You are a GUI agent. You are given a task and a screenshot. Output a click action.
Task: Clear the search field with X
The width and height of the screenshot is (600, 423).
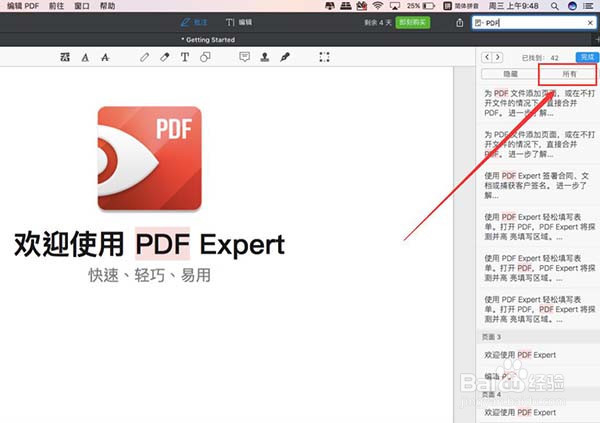click(590, 23)
